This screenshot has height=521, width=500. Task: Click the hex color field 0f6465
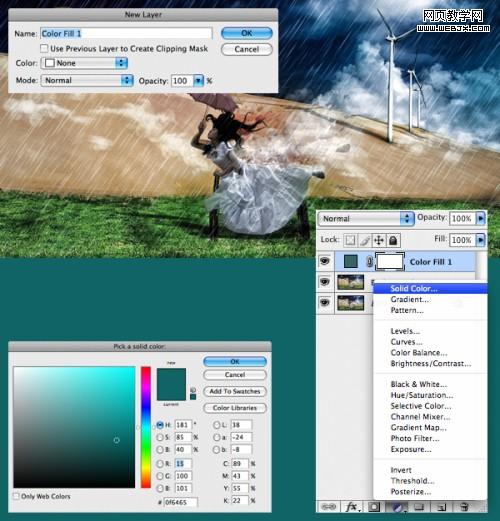181,502
